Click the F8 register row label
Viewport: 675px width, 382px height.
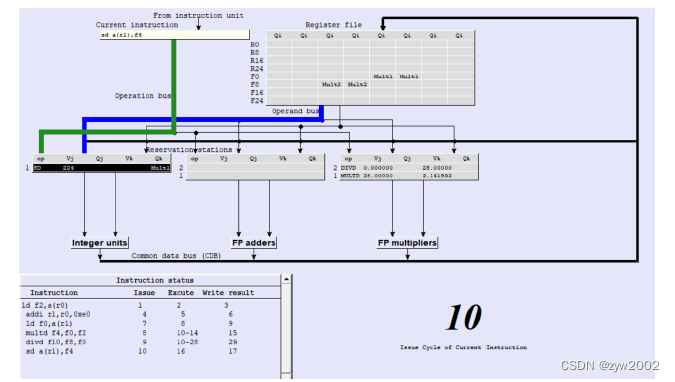tap(255, 84)
